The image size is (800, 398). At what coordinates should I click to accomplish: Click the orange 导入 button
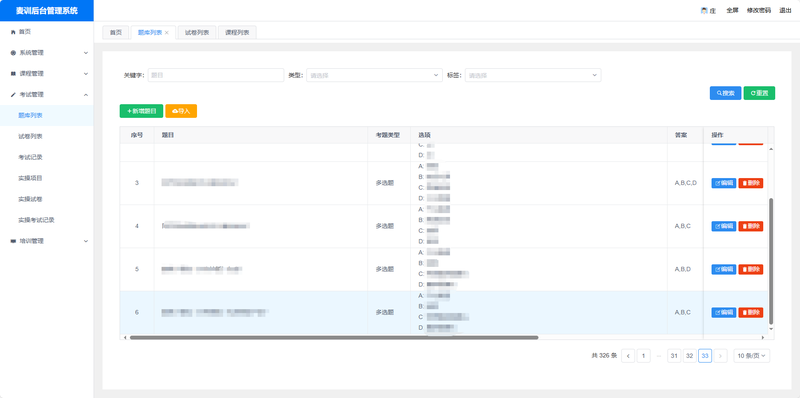(x=181, y=111)
